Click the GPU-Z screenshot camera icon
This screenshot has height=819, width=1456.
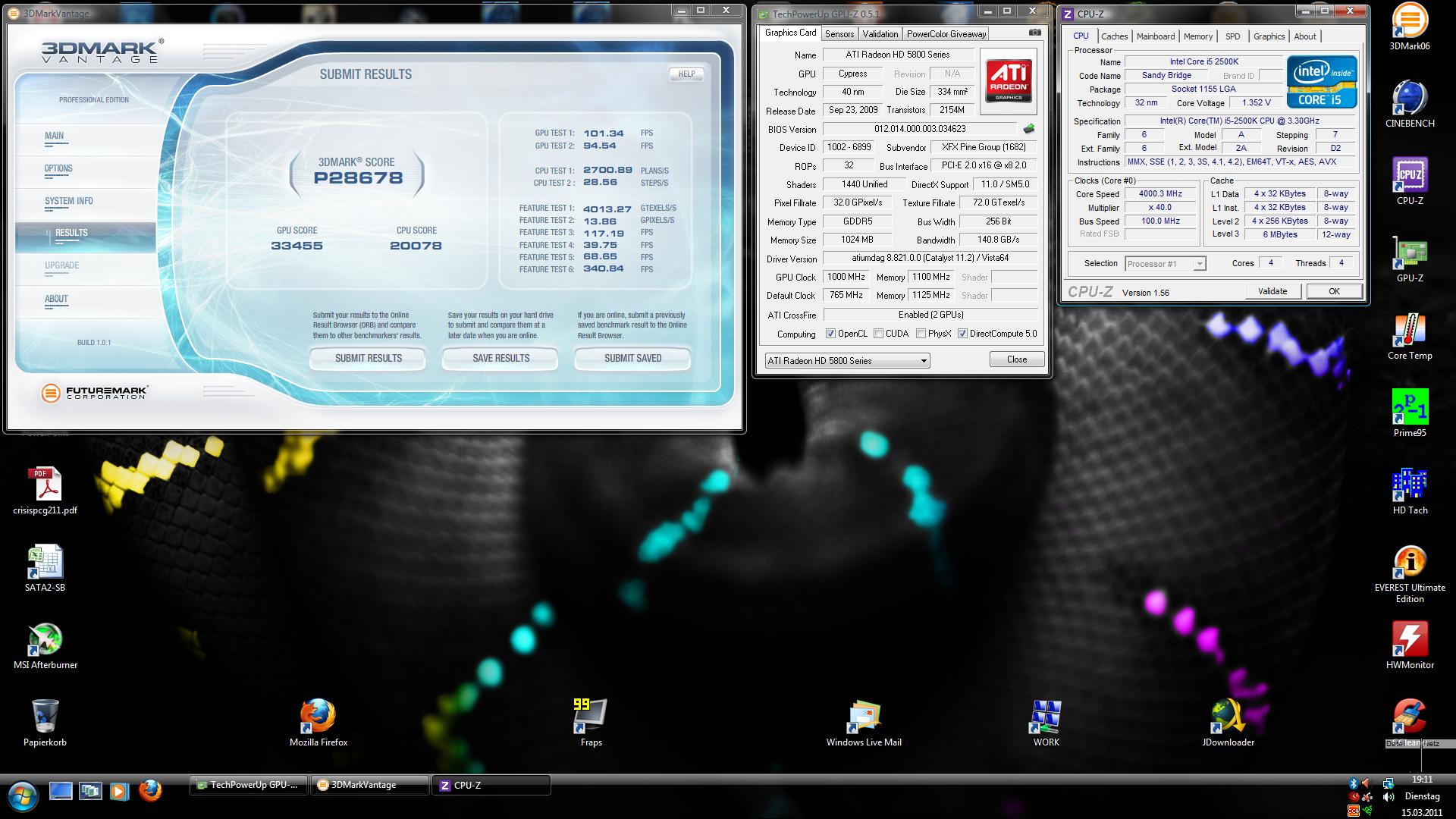pos(1034,33)
